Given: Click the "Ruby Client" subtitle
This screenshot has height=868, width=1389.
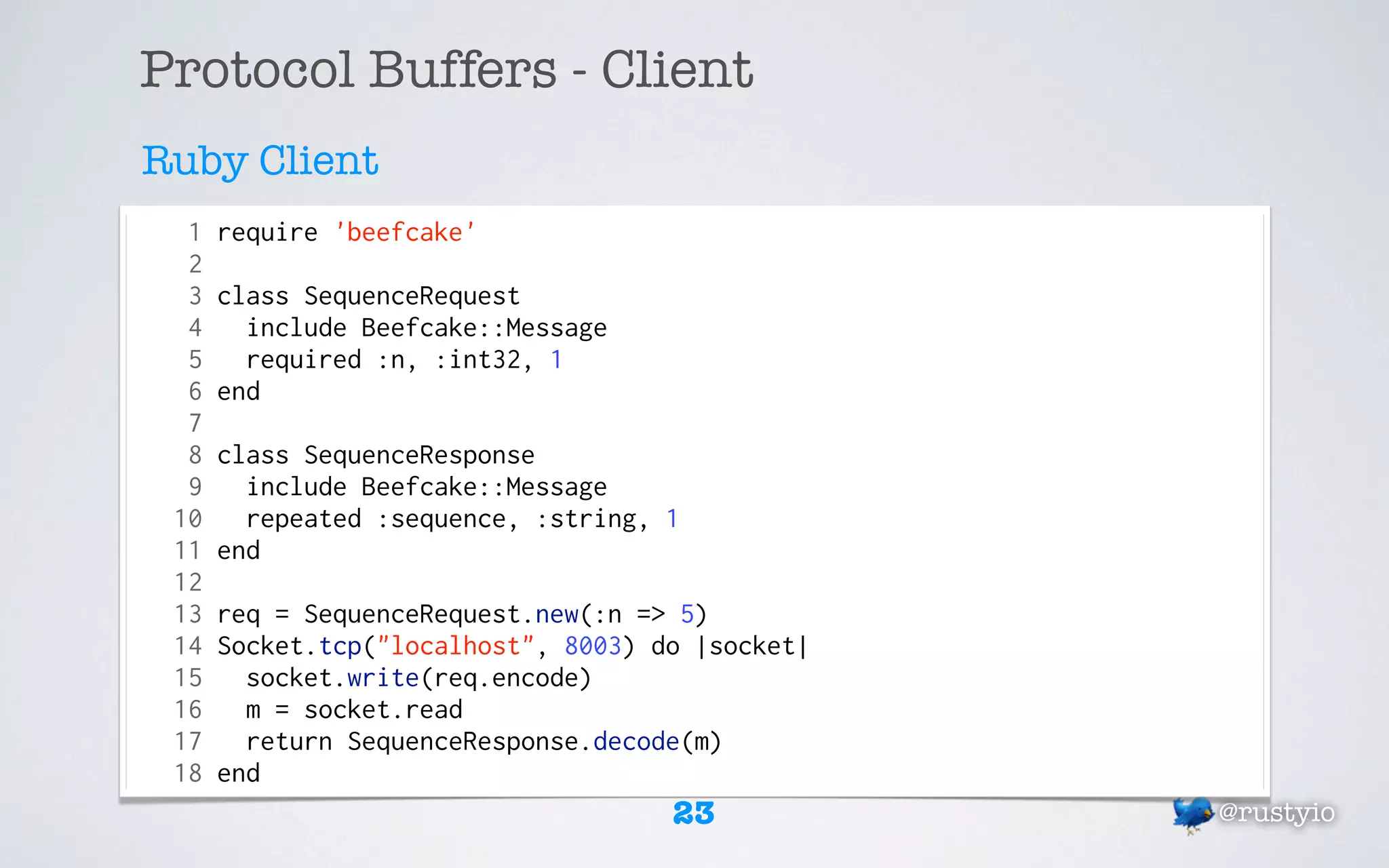Looking at the screenshot, I should point(260,161).
